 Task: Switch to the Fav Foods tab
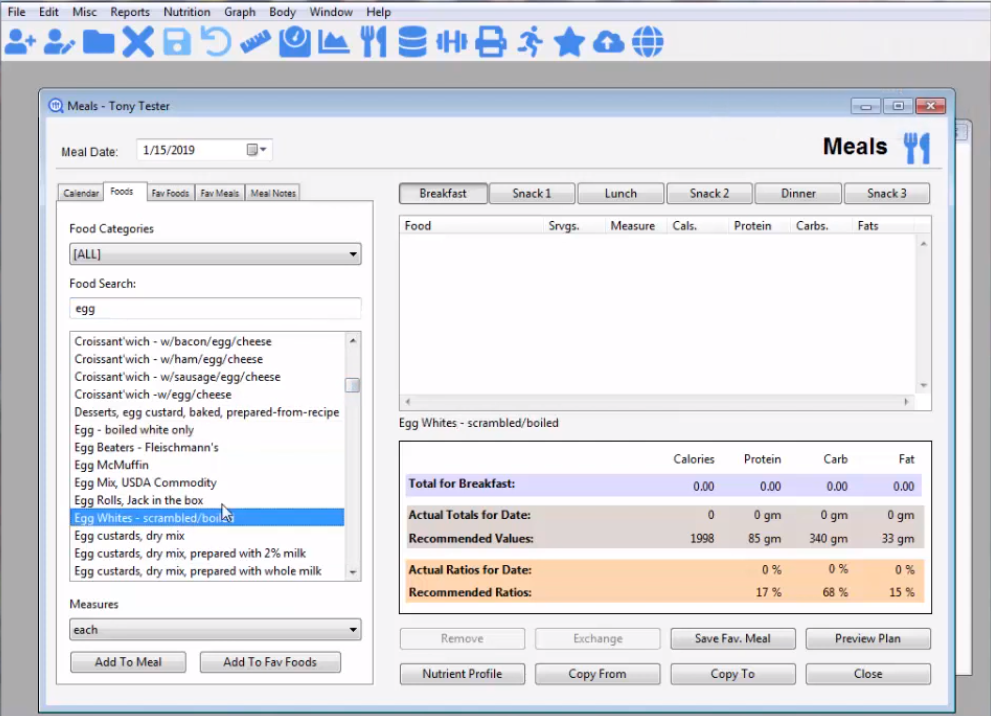click(x=170, y=193)
